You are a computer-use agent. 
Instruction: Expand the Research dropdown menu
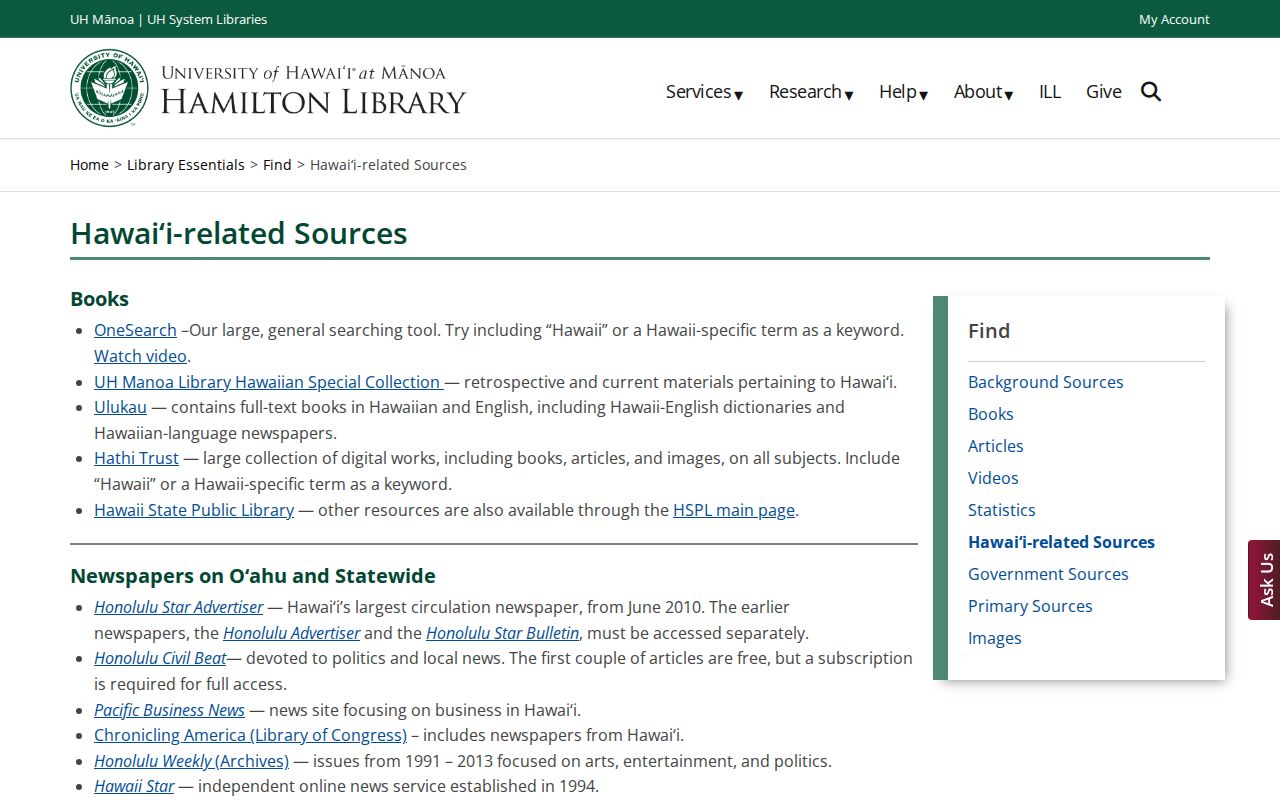811,92
